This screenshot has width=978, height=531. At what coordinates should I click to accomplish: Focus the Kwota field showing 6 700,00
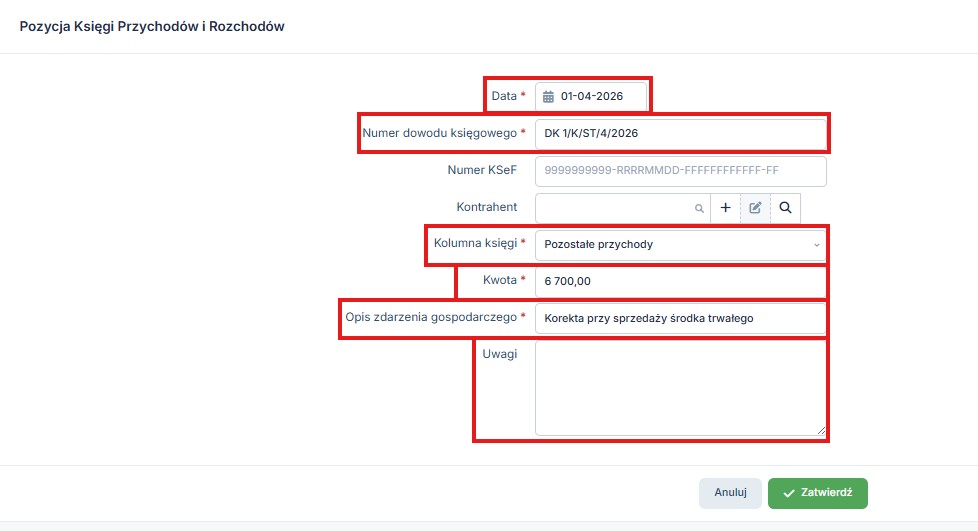680,282
